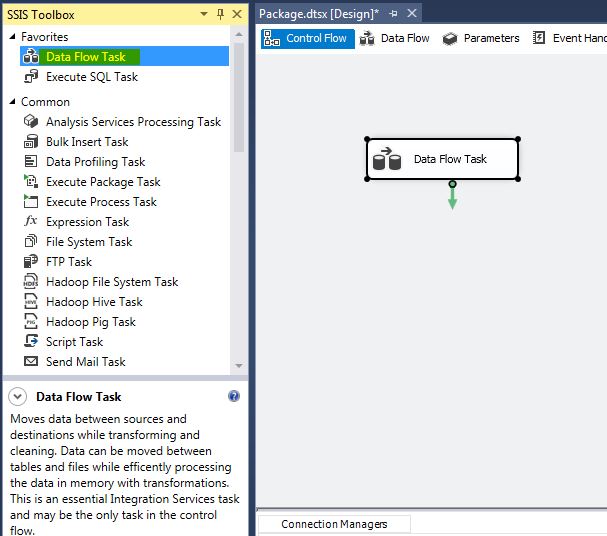Select the Execute Package Task item
607x536 pixels.
coord(124,182)
